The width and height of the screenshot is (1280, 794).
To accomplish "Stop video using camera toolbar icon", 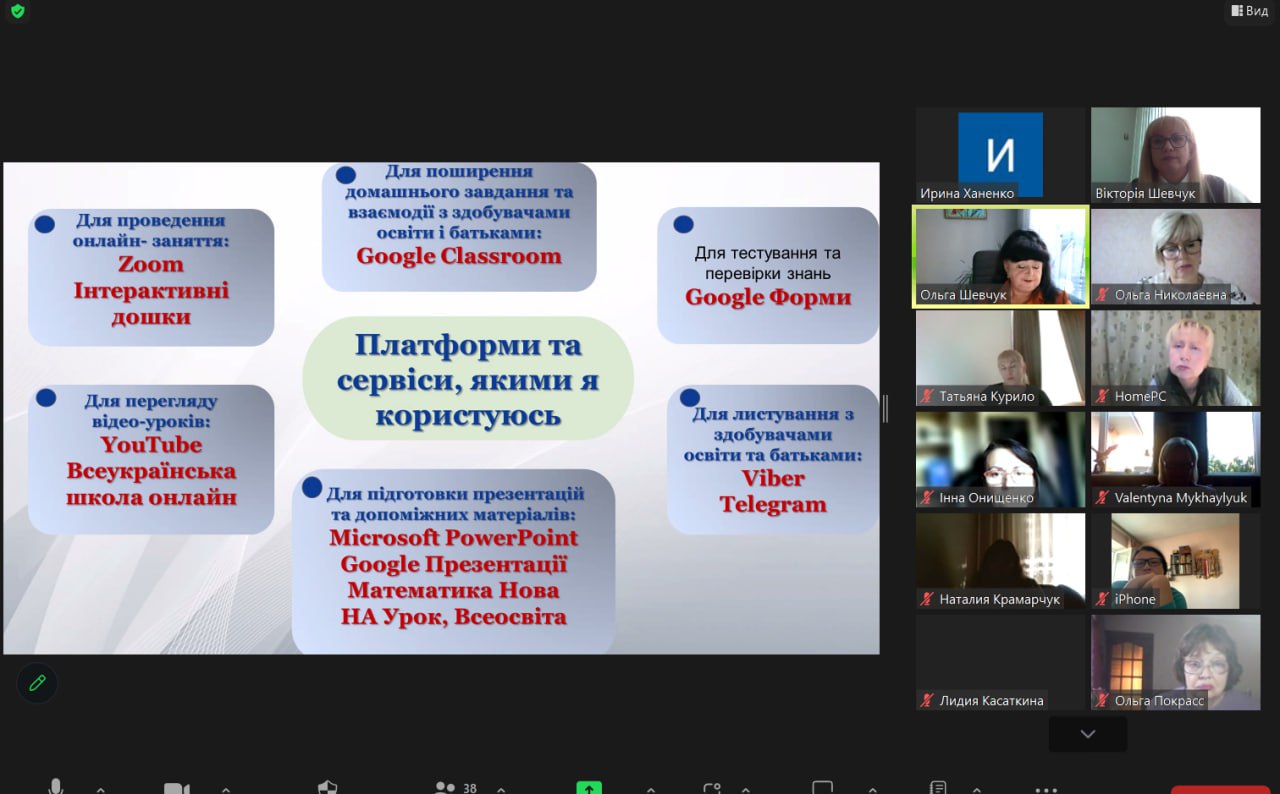I will (x=177, y=788).
